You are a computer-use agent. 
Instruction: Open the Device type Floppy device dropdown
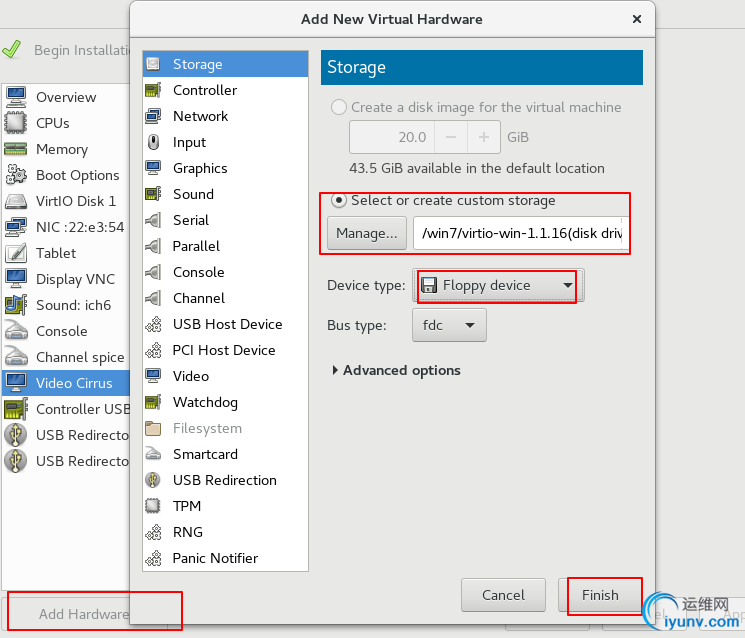point(498,285)
